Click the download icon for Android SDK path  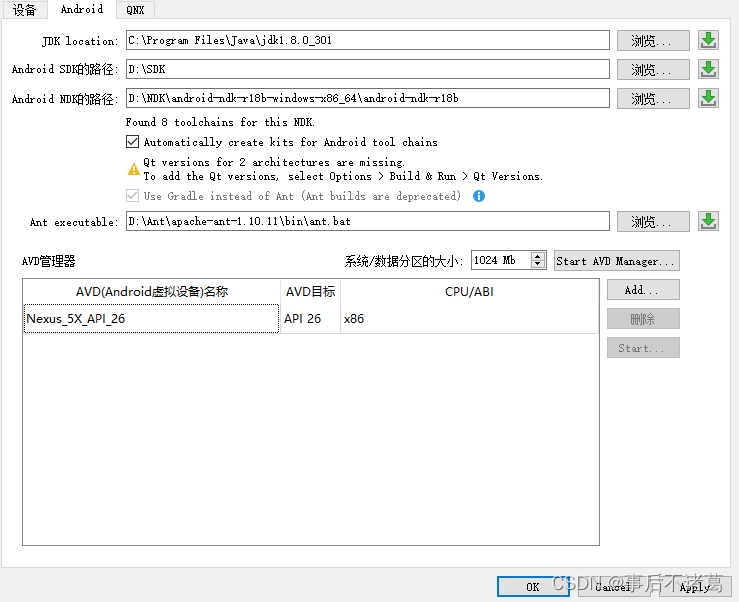(708, 69)
